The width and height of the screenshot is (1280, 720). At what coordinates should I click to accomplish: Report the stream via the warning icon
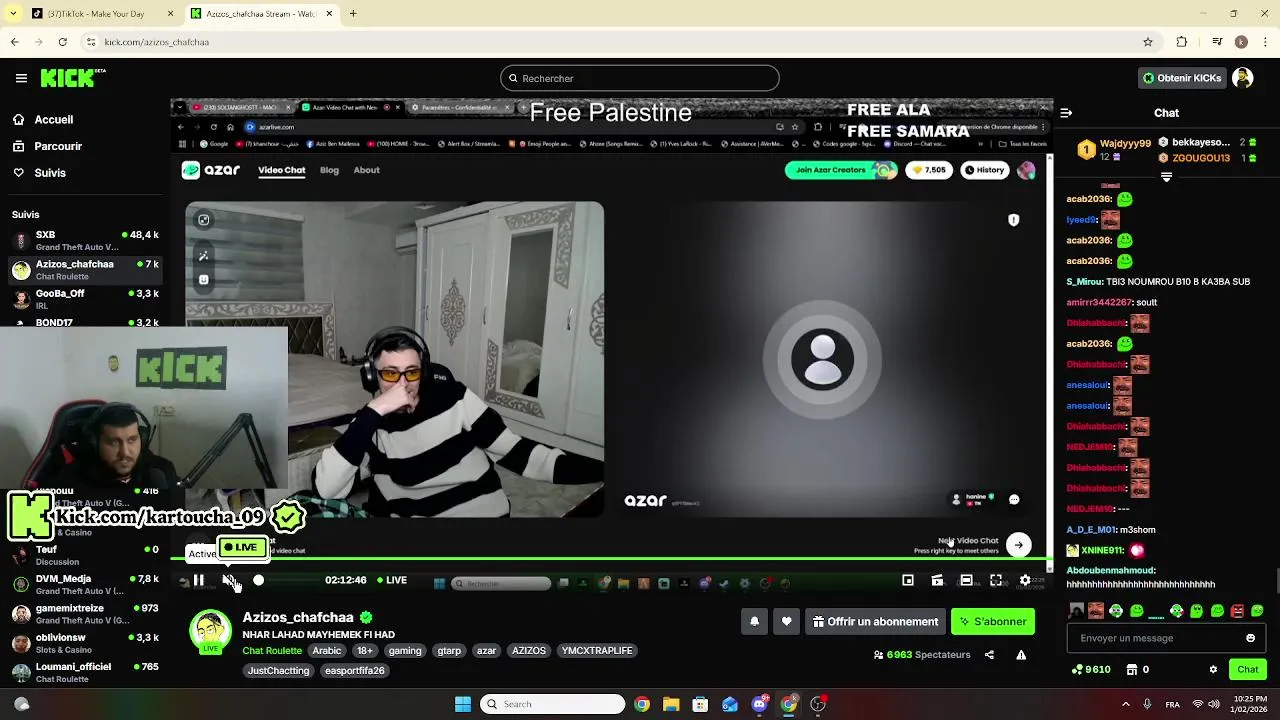pos(1021,655)
